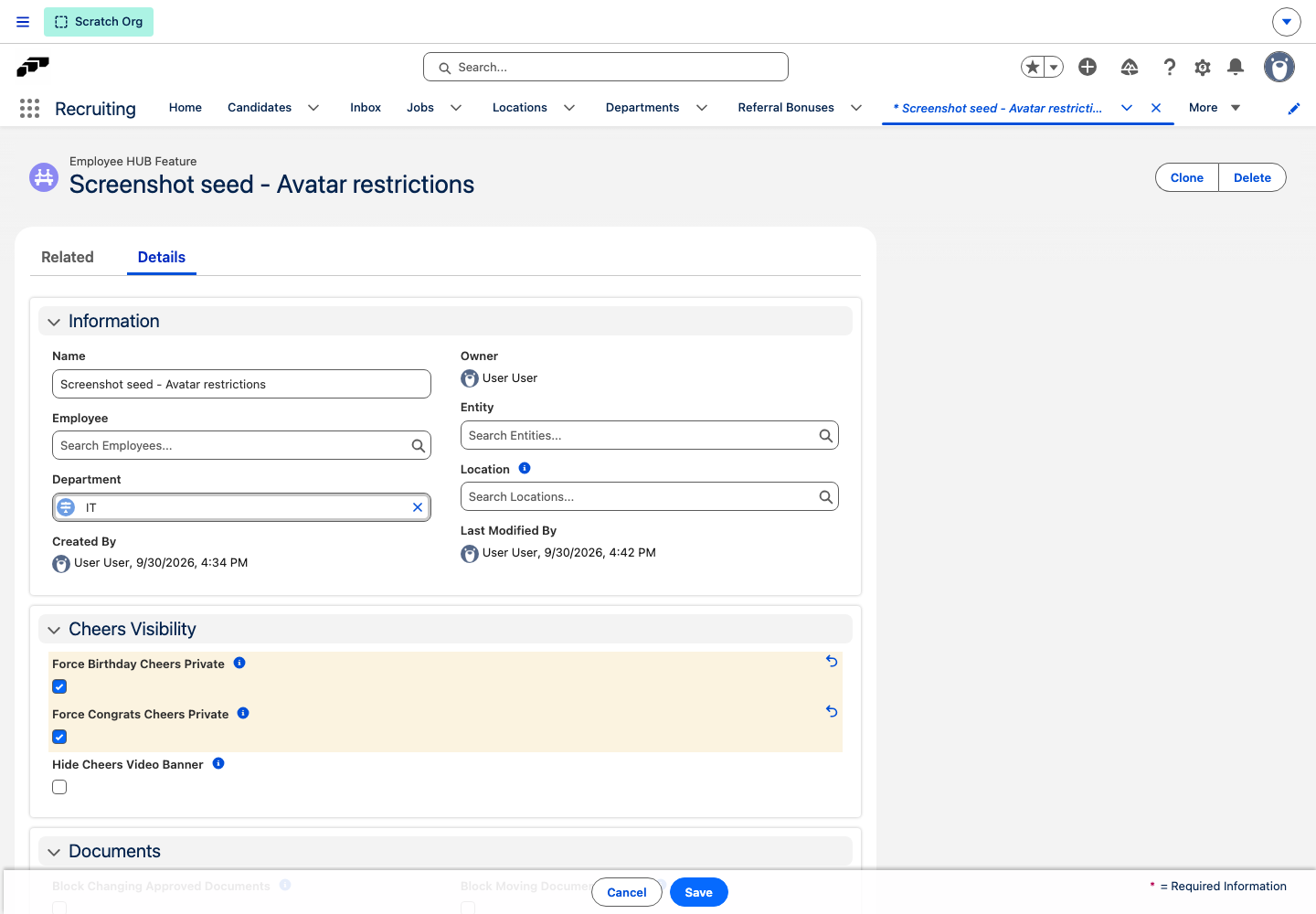The width and height of the screenshot is (1316, 914).
Task: Close the Screenshot seed workspace tab
Action: click(x=1156, y=108)
